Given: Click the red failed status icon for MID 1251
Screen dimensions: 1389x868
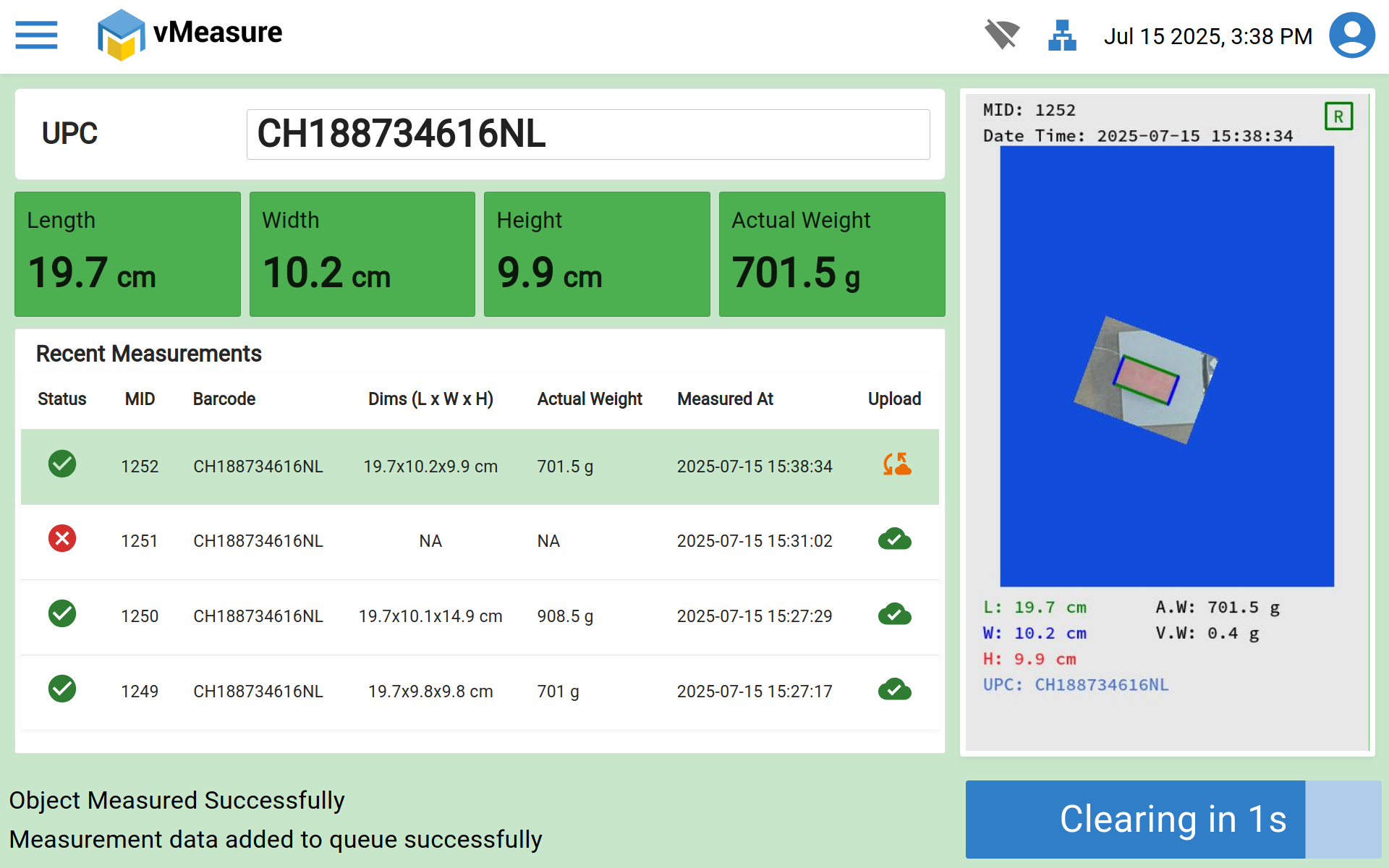Looking at the screenshot, I should [62, 539].
